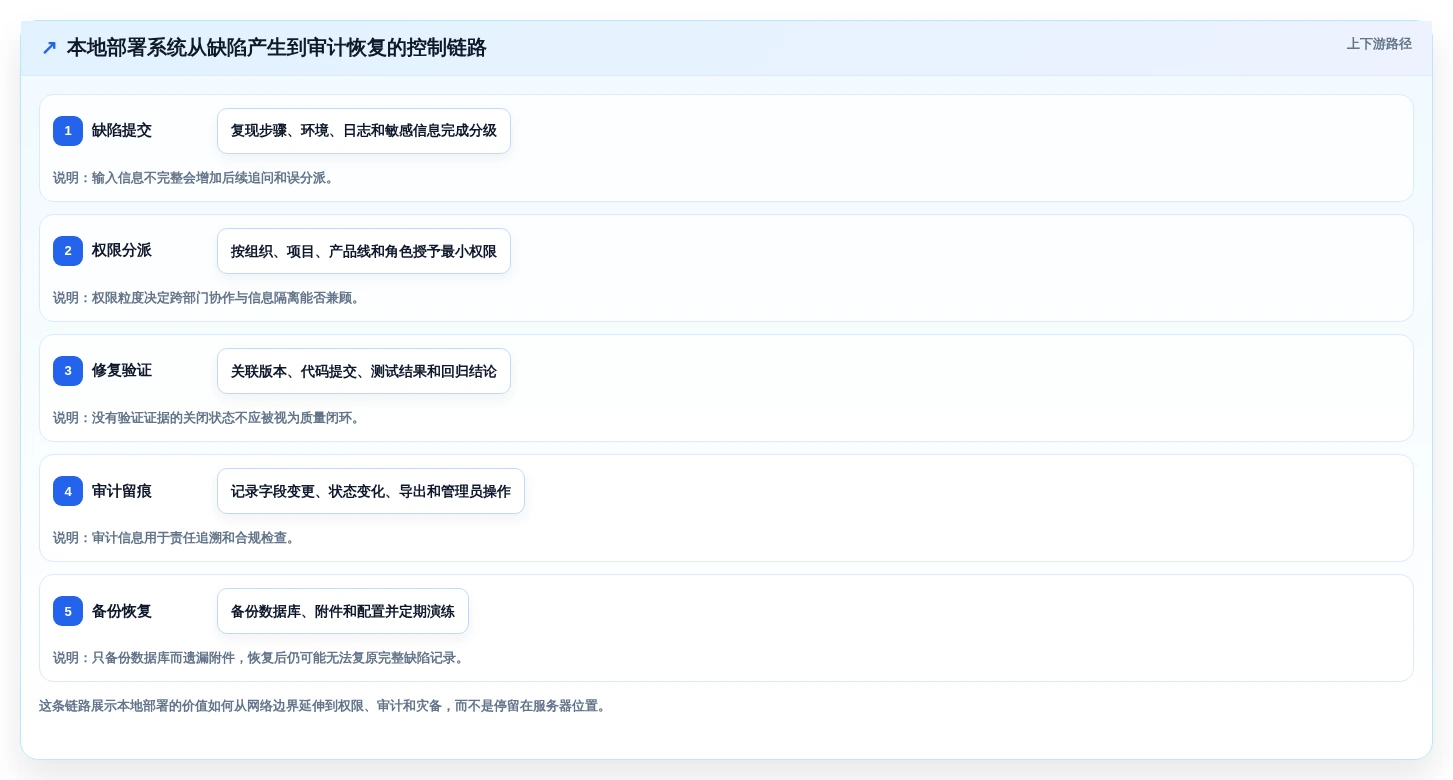Screen dimensions: 1453x780
Task: Click the arrow icon beside the title
Action: click(x=49, y=48)
